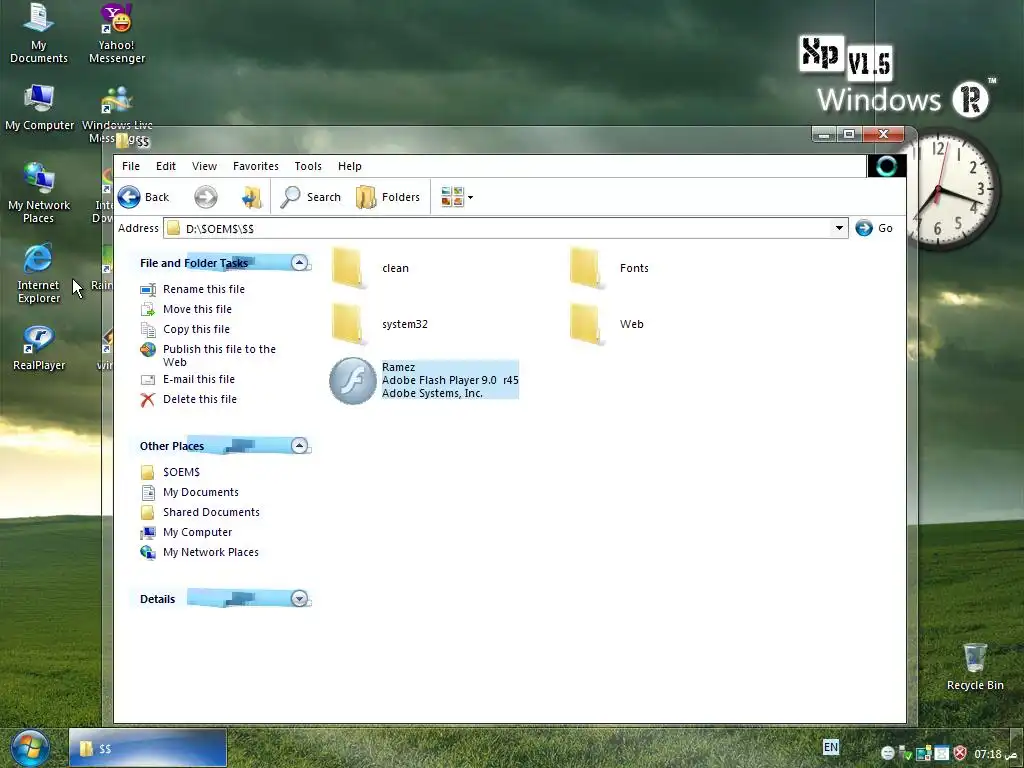Click the Recycle Bin desktop icon
Viewport: 1024px width, 768px height.
pyautogui.click(x=975, y=667)
